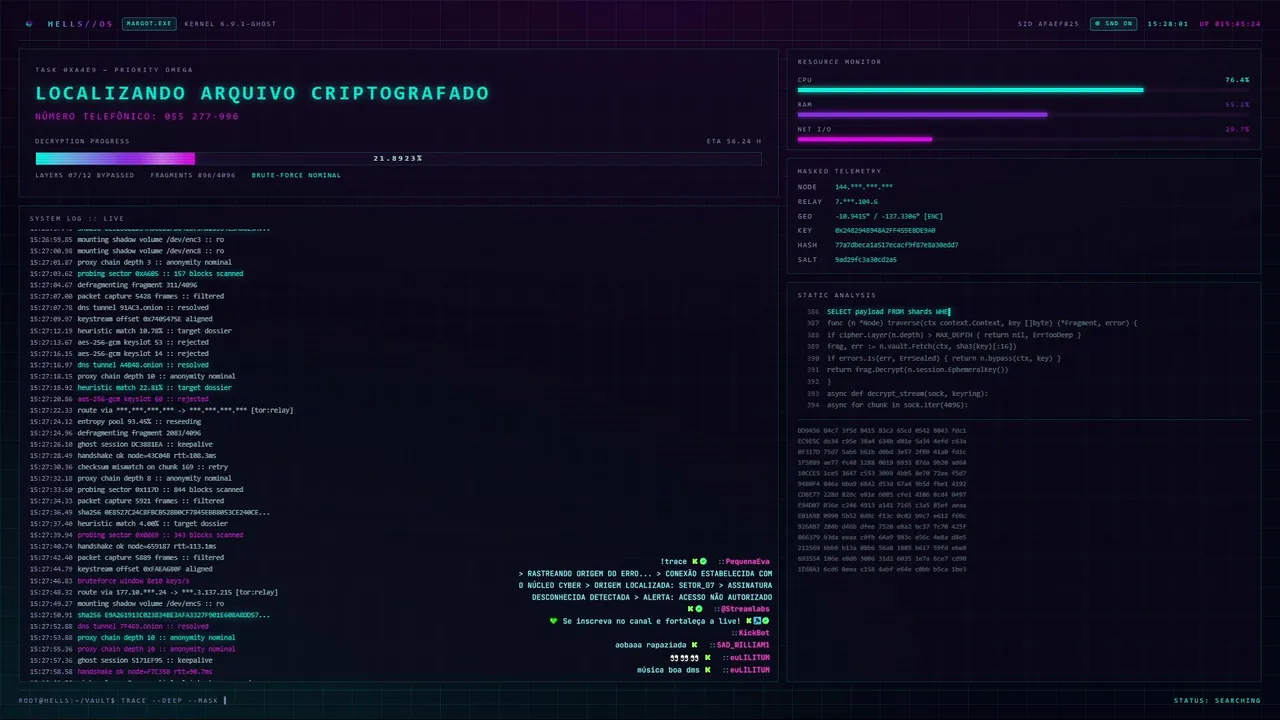1280x720 pixels.
Task: Click the SALT value '9ad29fc3a30cd2a5'
Action: (866, 260)
